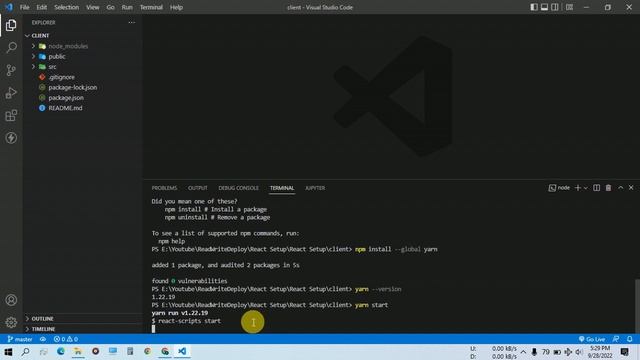Open the volume icon in system tray
This screenshot has width=640, height=360.
tap(579, 352)
